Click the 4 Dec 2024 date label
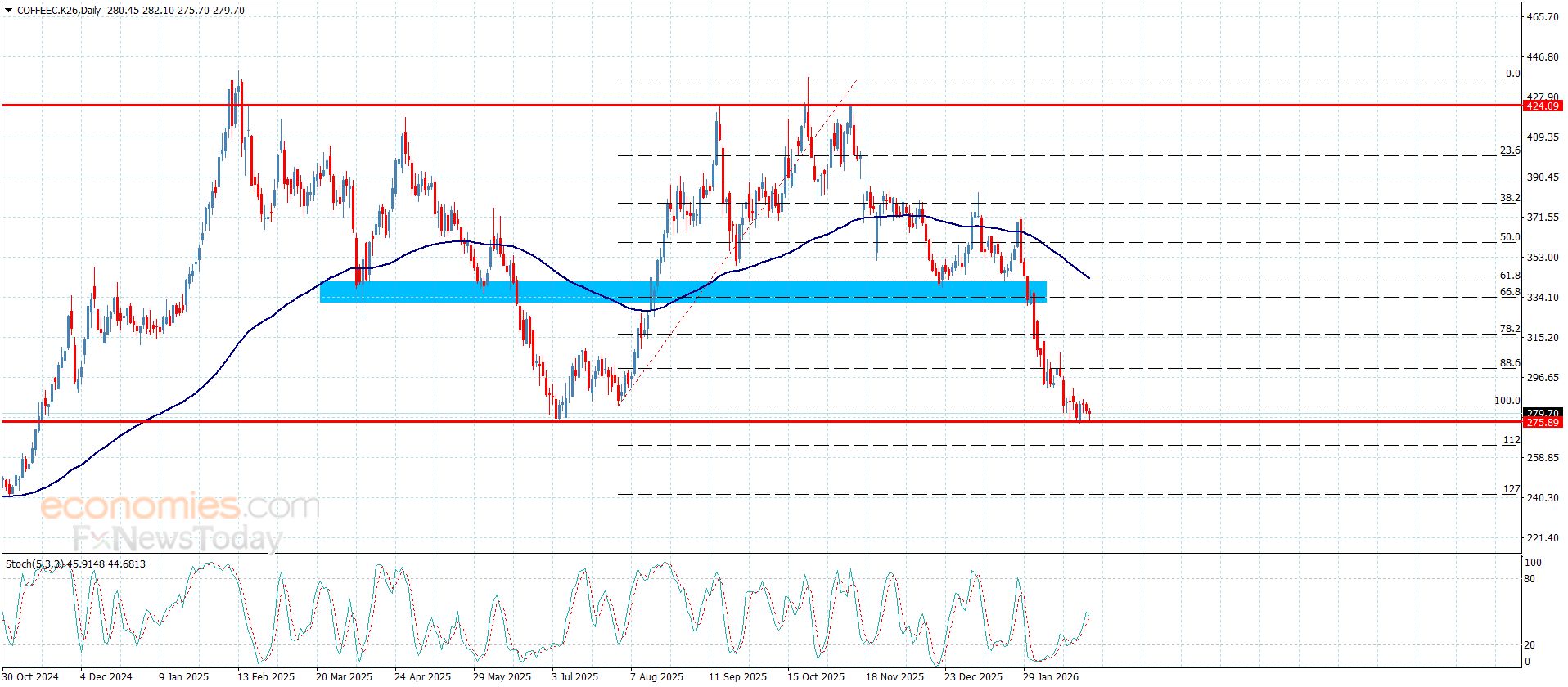 (106, 677)
